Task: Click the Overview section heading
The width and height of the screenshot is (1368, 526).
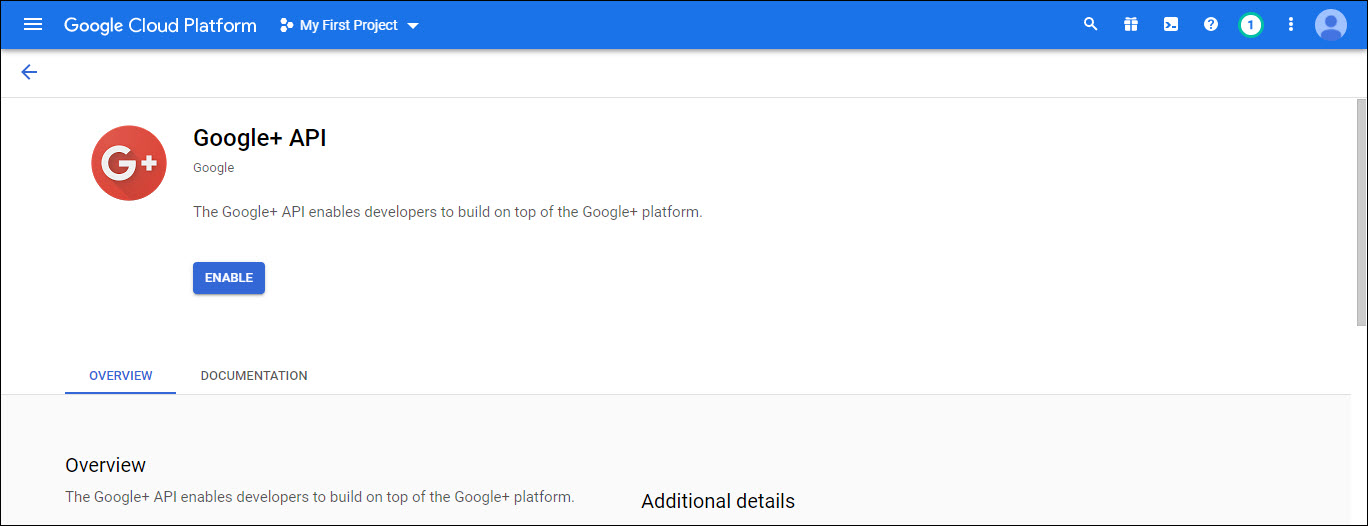Action: point(105,465)
